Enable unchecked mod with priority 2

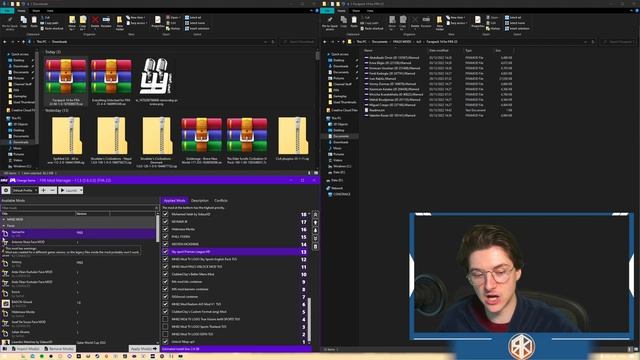(x=165, y=334)
